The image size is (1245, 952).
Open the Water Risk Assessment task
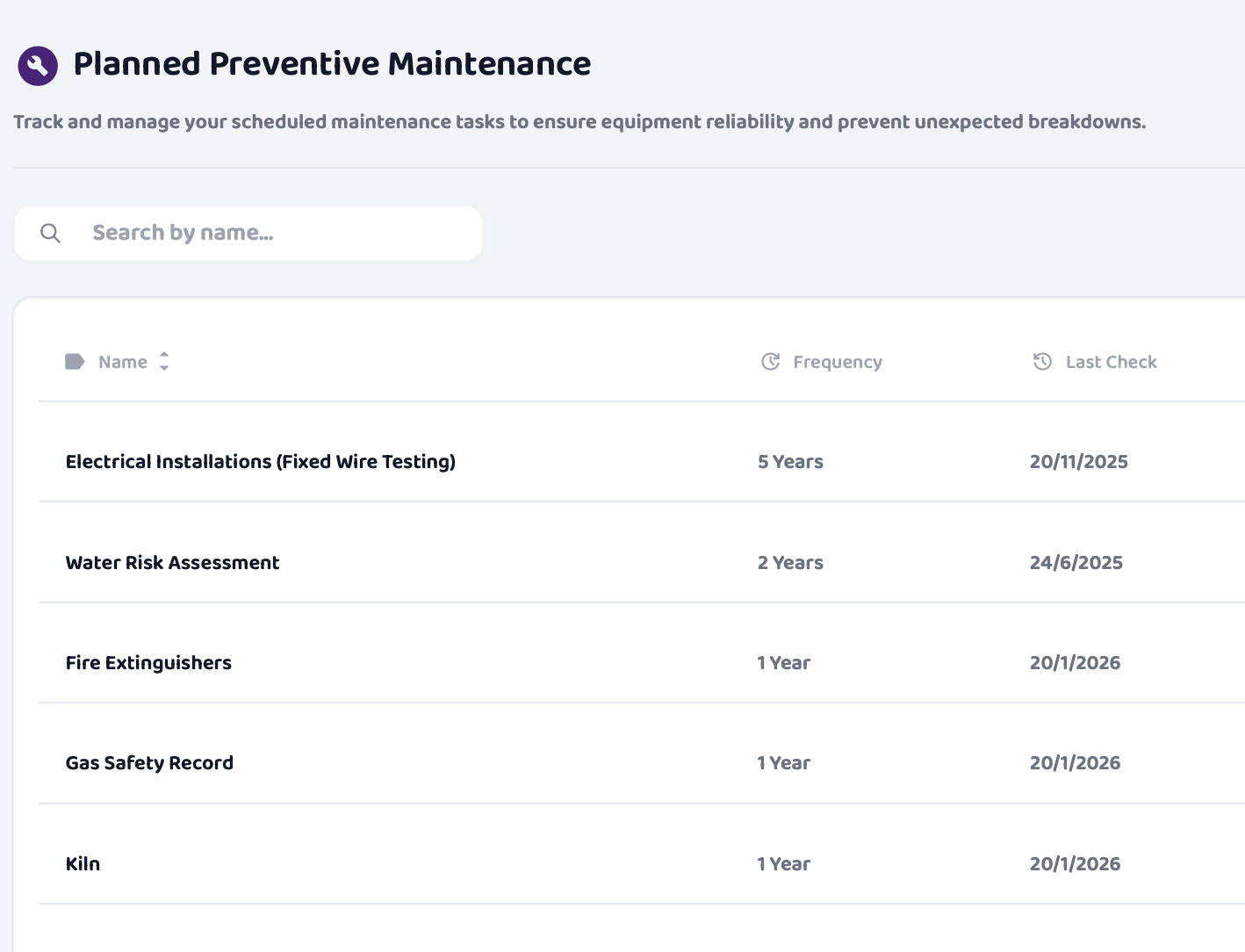pyautogui.click(x=172, y=563)
